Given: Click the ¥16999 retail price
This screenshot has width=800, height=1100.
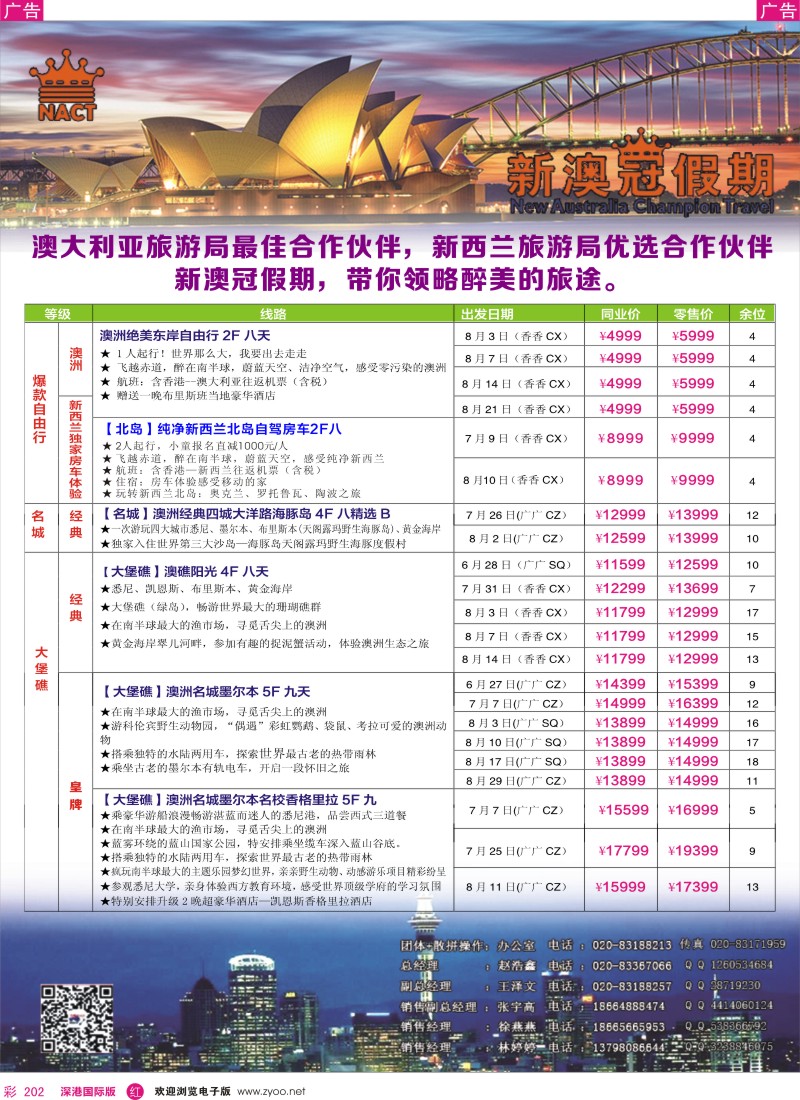Looking at the screenshot, I should 693,810.
